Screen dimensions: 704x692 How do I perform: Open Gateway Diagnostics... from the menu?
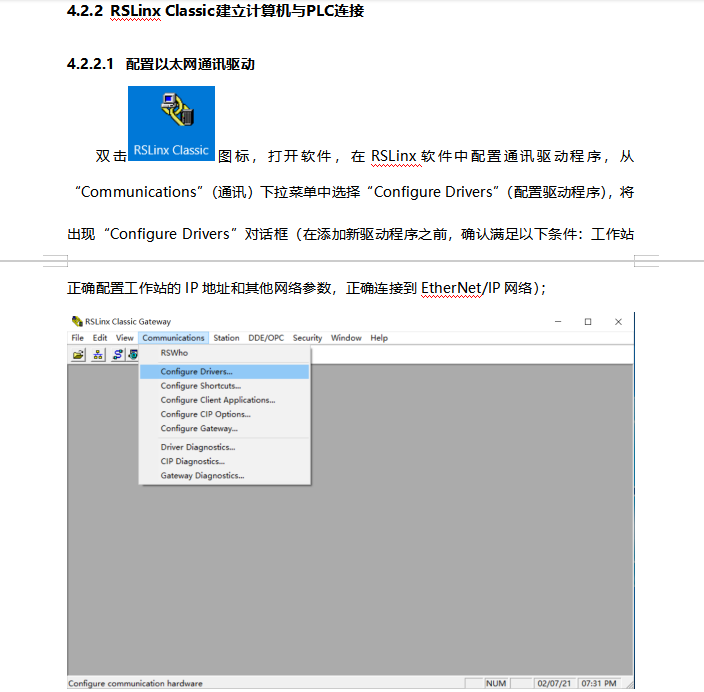coord(224,476)
